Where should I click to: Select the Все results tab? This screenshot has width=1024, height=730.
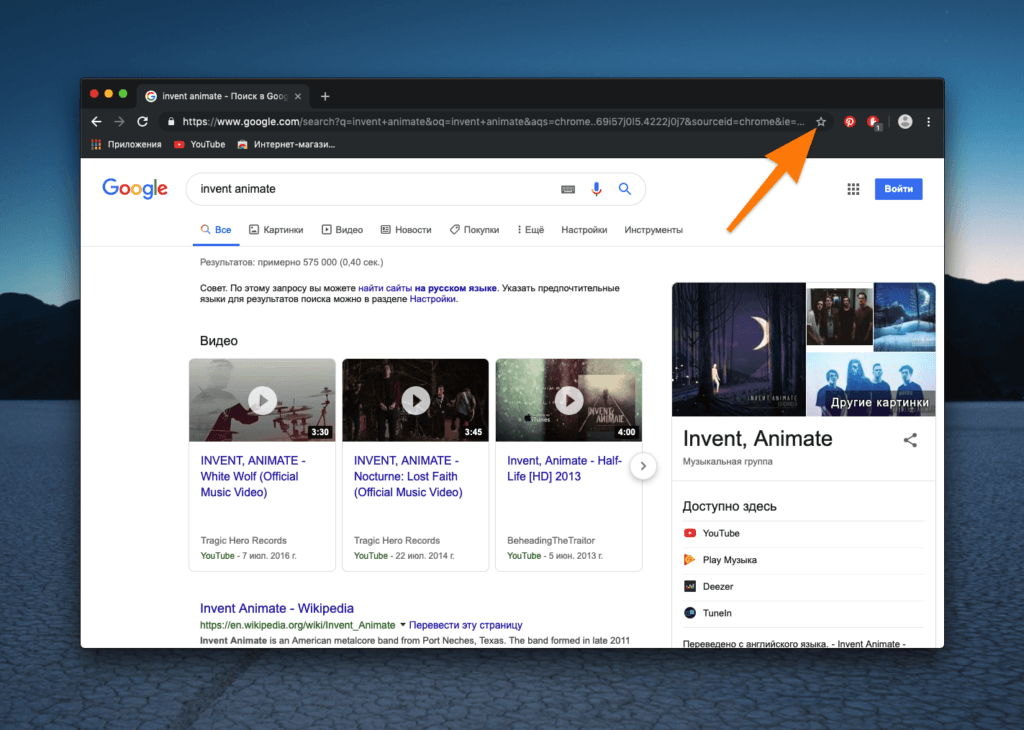(x=216, y=230)
